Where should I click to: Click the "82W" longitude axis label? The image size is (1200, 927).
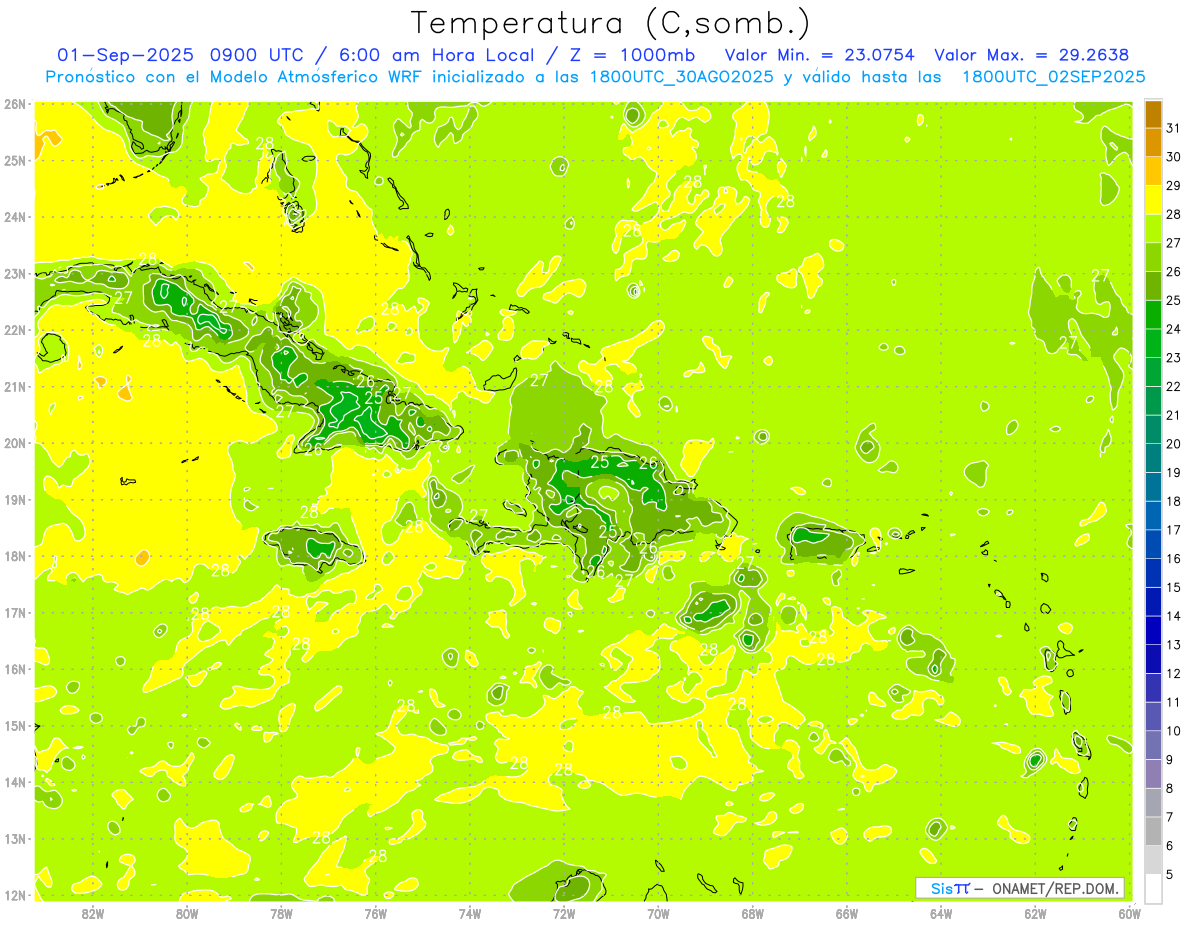coord(93,913)
